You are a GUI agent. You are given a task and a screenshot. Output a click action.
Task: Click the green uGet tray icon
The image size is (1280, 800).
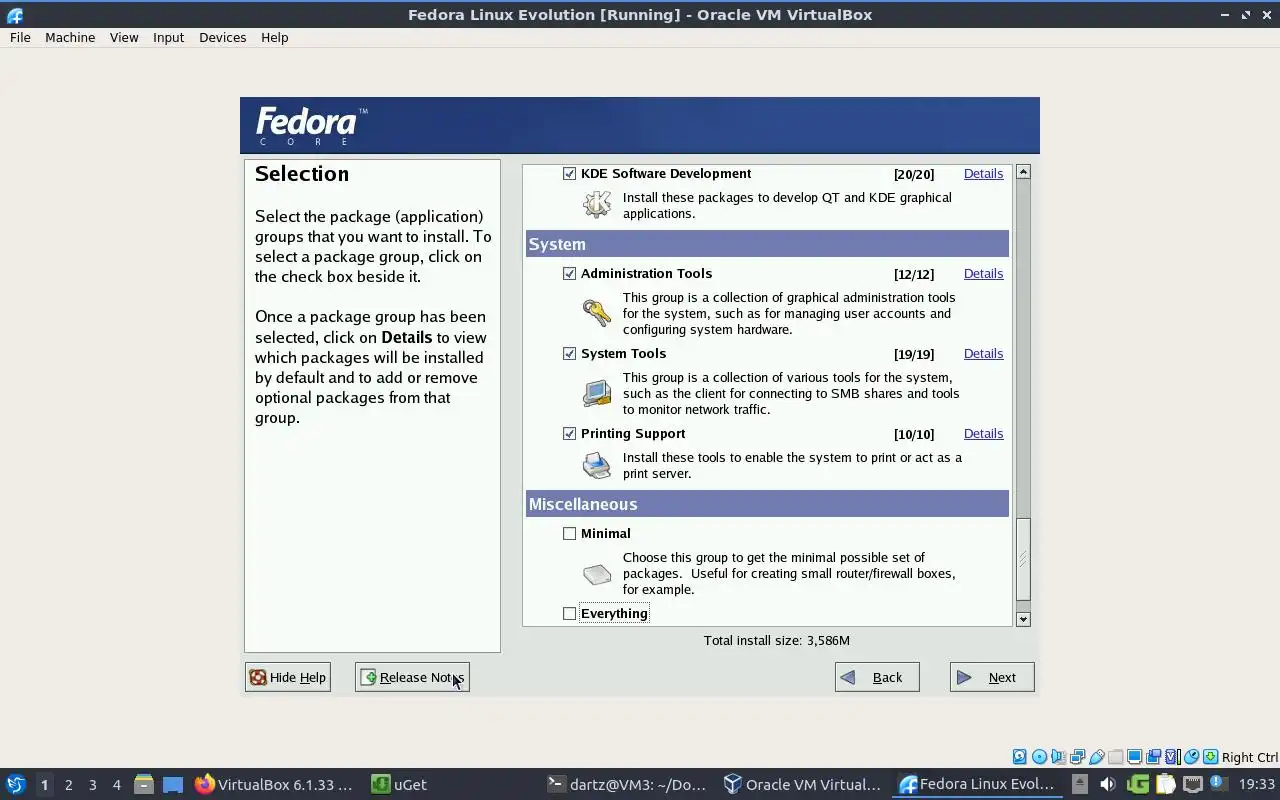1138,784
